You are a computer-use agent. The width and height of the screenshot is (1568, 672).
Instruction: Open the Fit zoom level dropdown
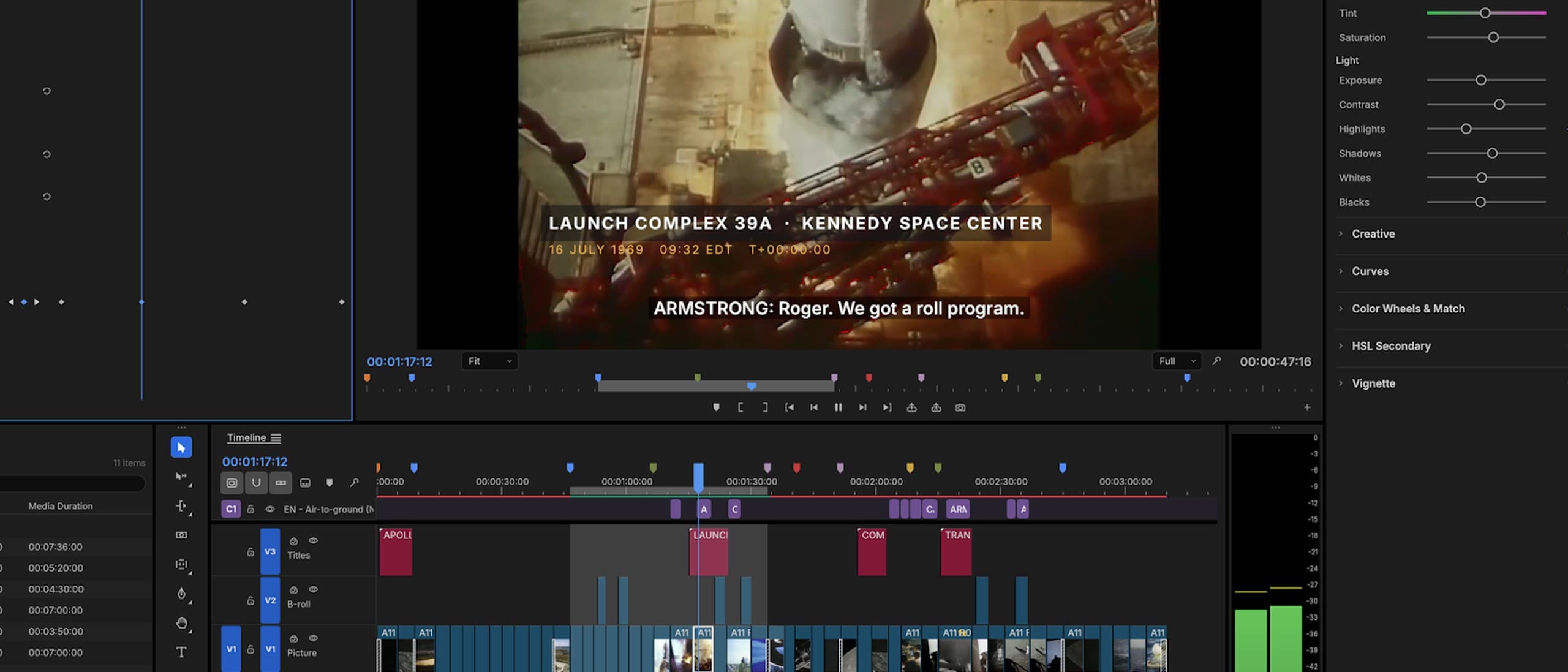coord(490,361)
